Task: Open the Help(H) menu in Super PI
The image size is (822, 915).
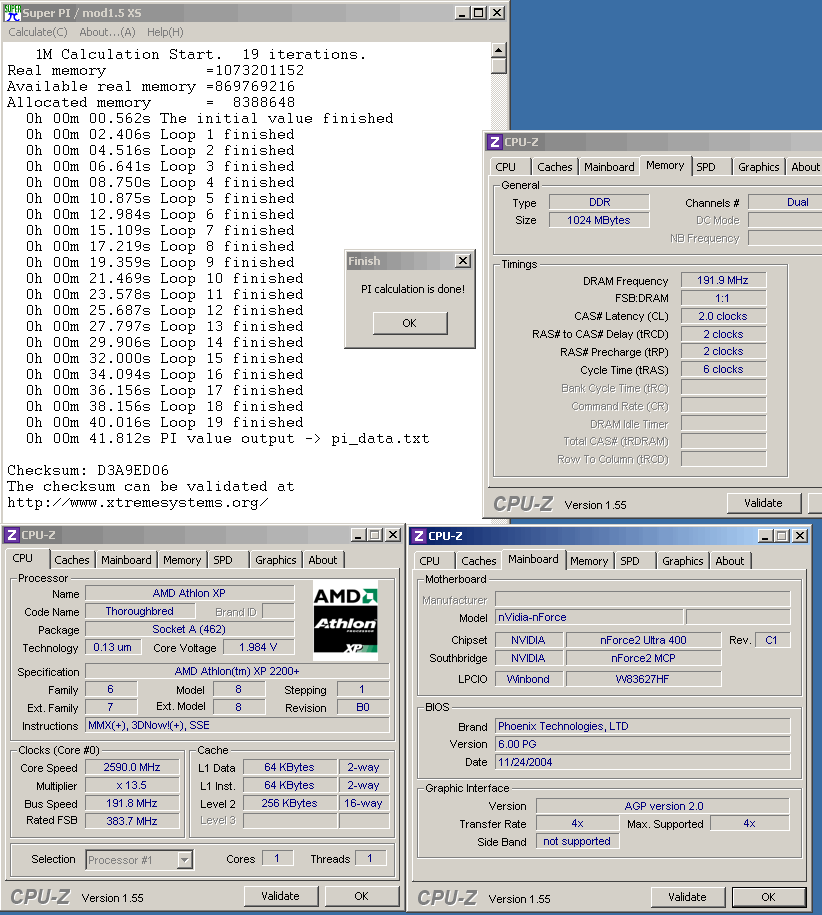Action: coord(165,32)
